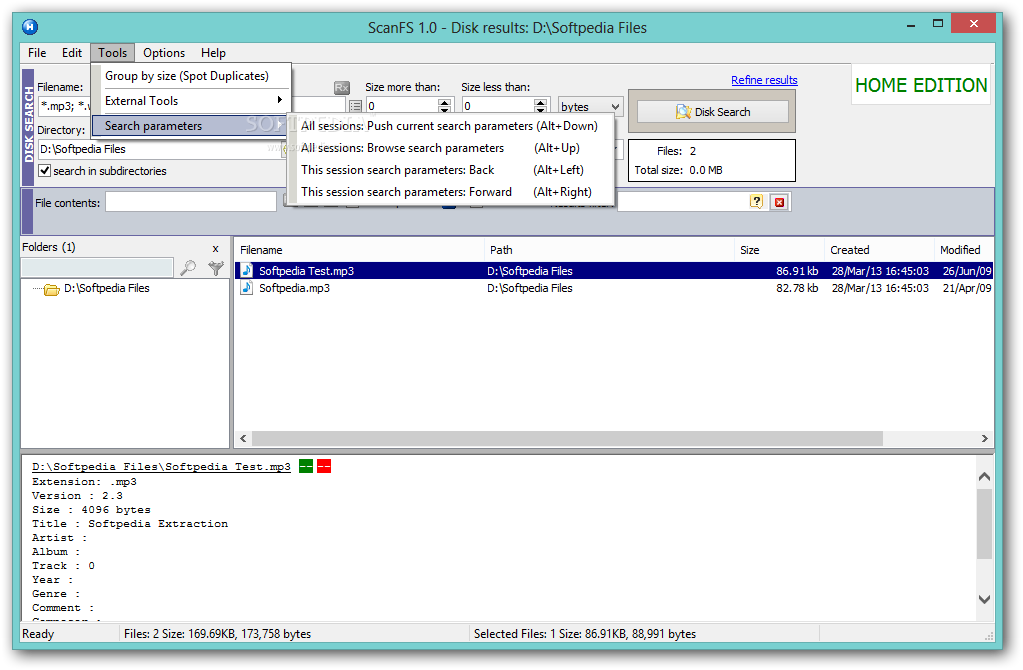Click the Search parameters menu entry
The width and height of the screenshot is (1023, 670).
189,126
